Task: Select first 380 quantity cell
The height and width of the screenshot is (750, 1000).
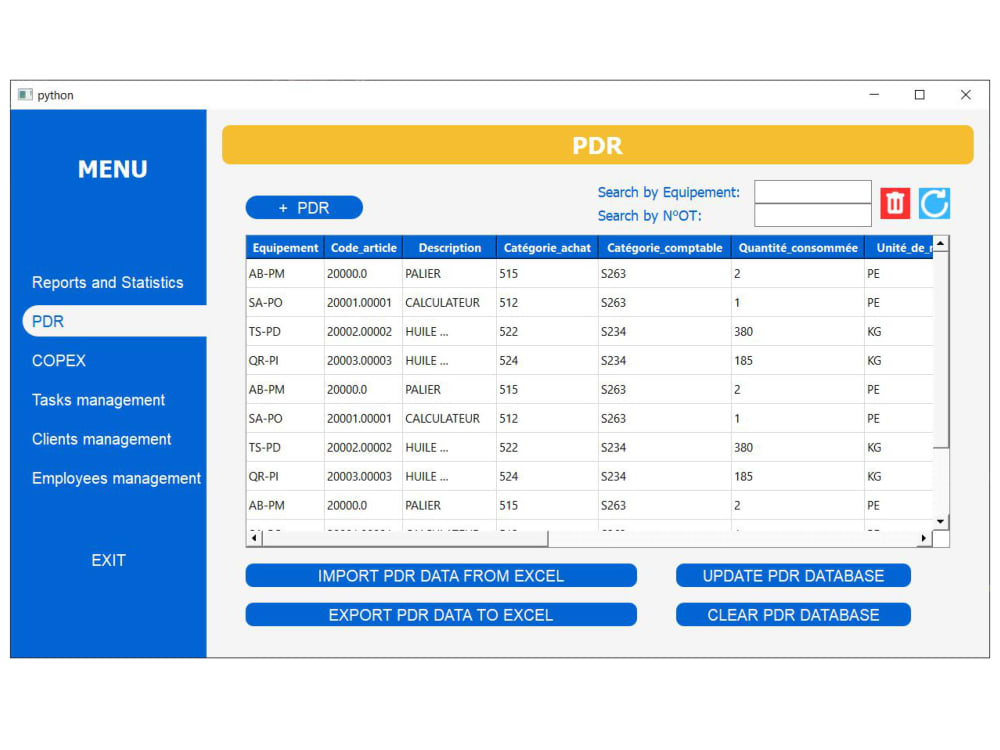Action: point(798,332)
